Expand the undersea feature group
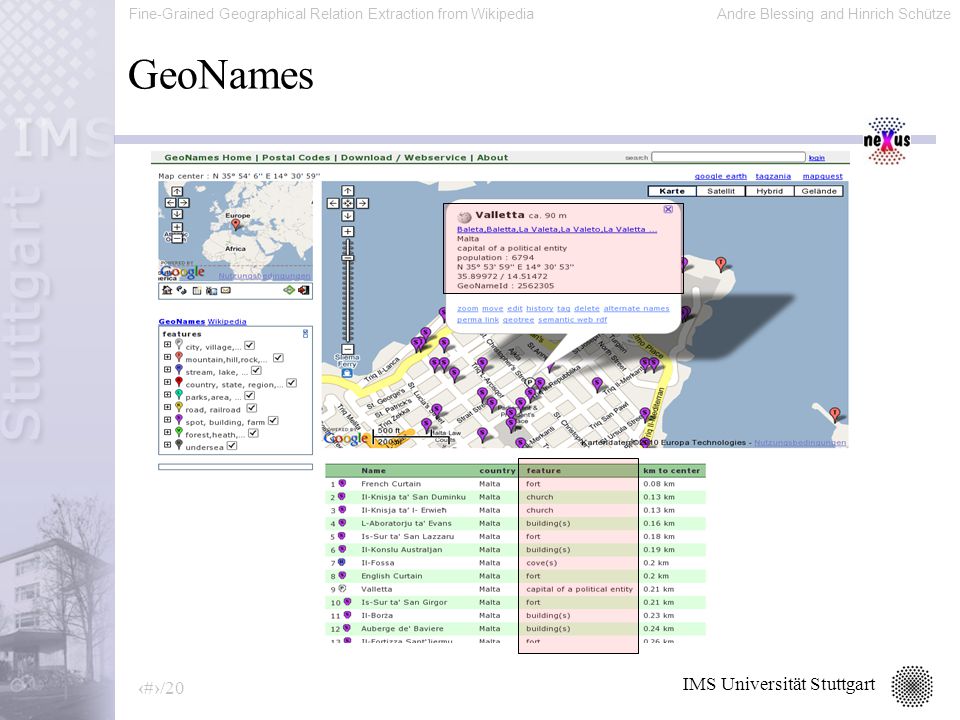This screenshot has height=720, width=960. pos(167,445)
